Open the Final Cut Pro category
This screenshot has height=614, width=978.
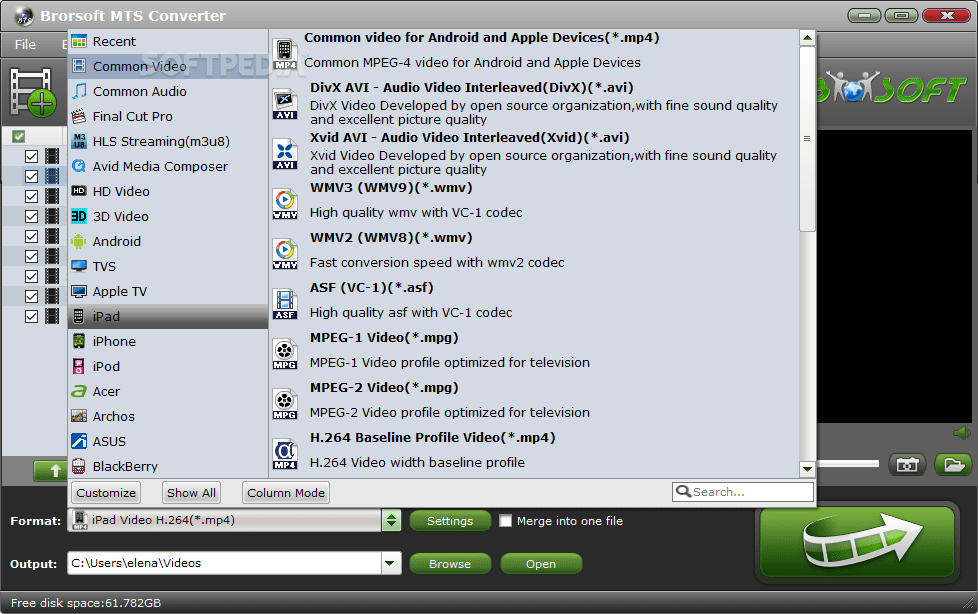(168, 116)
